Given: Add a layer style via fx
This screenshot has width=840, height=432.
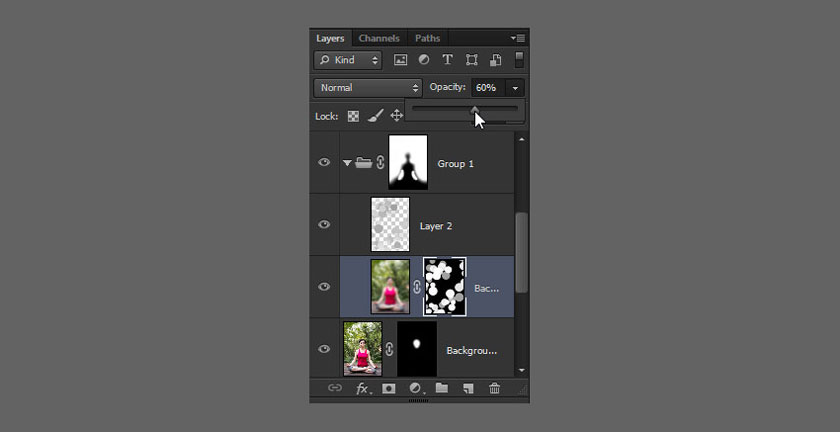Looking at the screenshot, I should (363, 389).
